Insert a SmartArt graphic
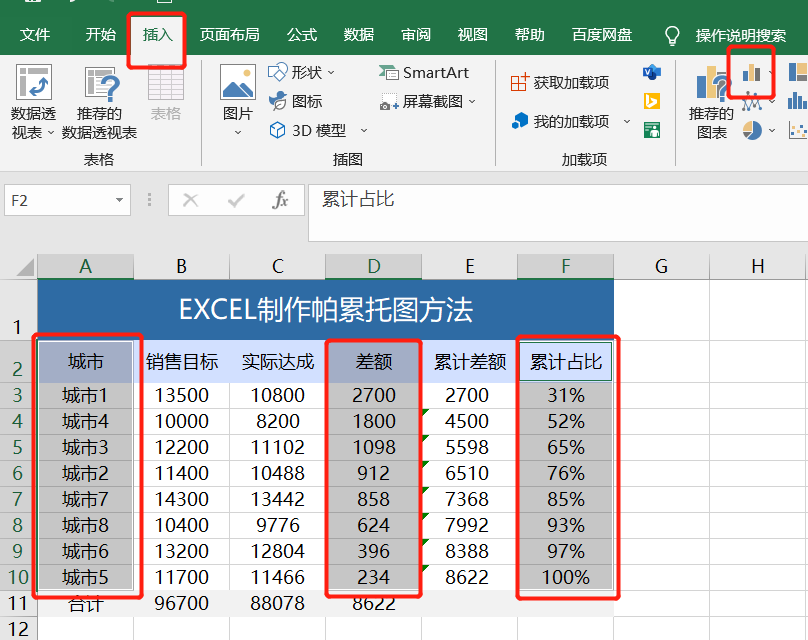808x640 pixels. [x=424, y=73]
